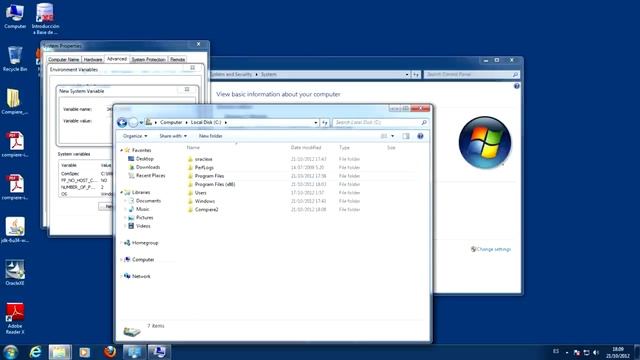This screenshot has height=360, width=640.
Task: Open the Introducción a Base de... desktop icon
Action: (45, 18)
